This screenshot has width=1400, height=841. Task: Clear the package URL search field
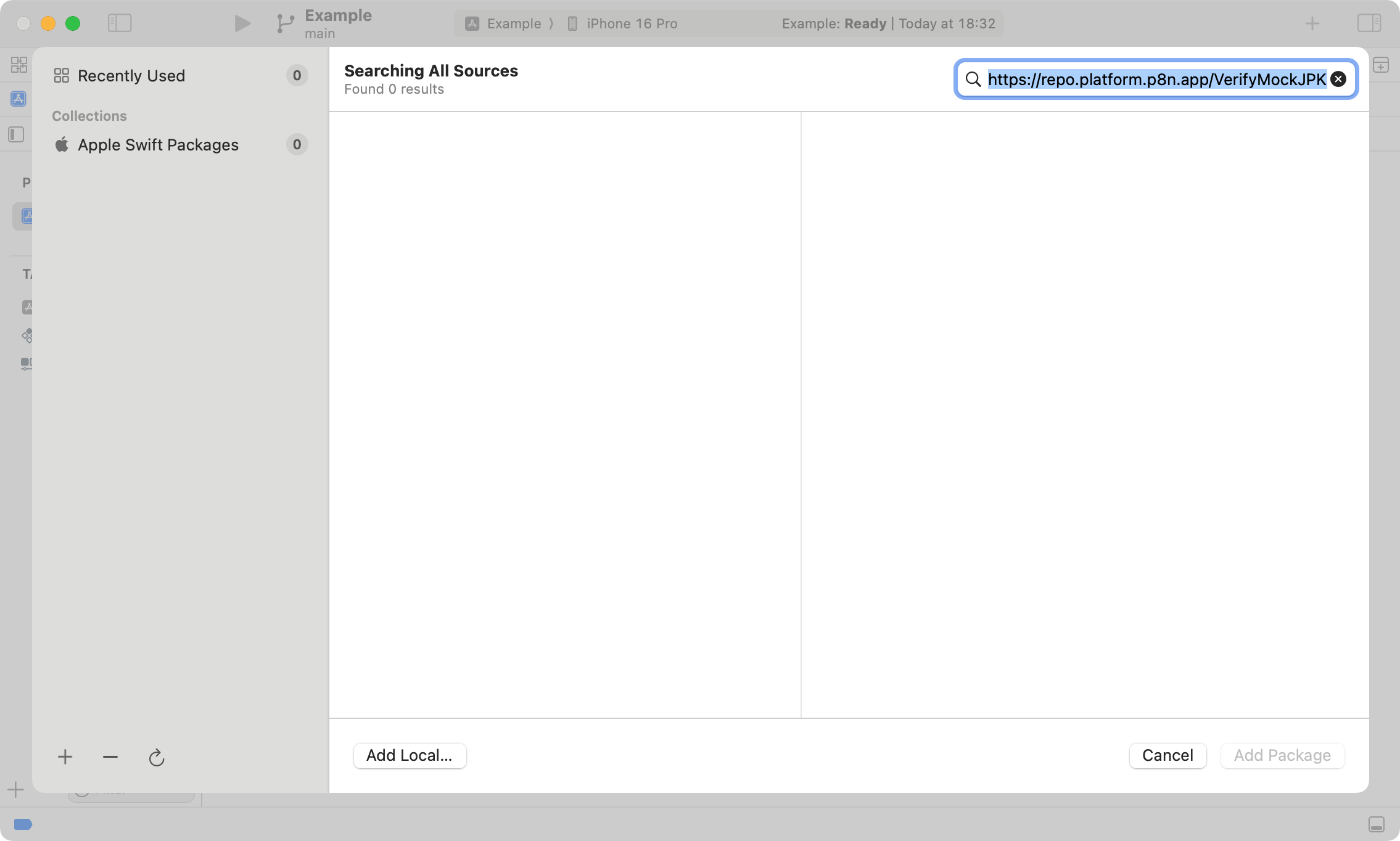pos(1338,79)
